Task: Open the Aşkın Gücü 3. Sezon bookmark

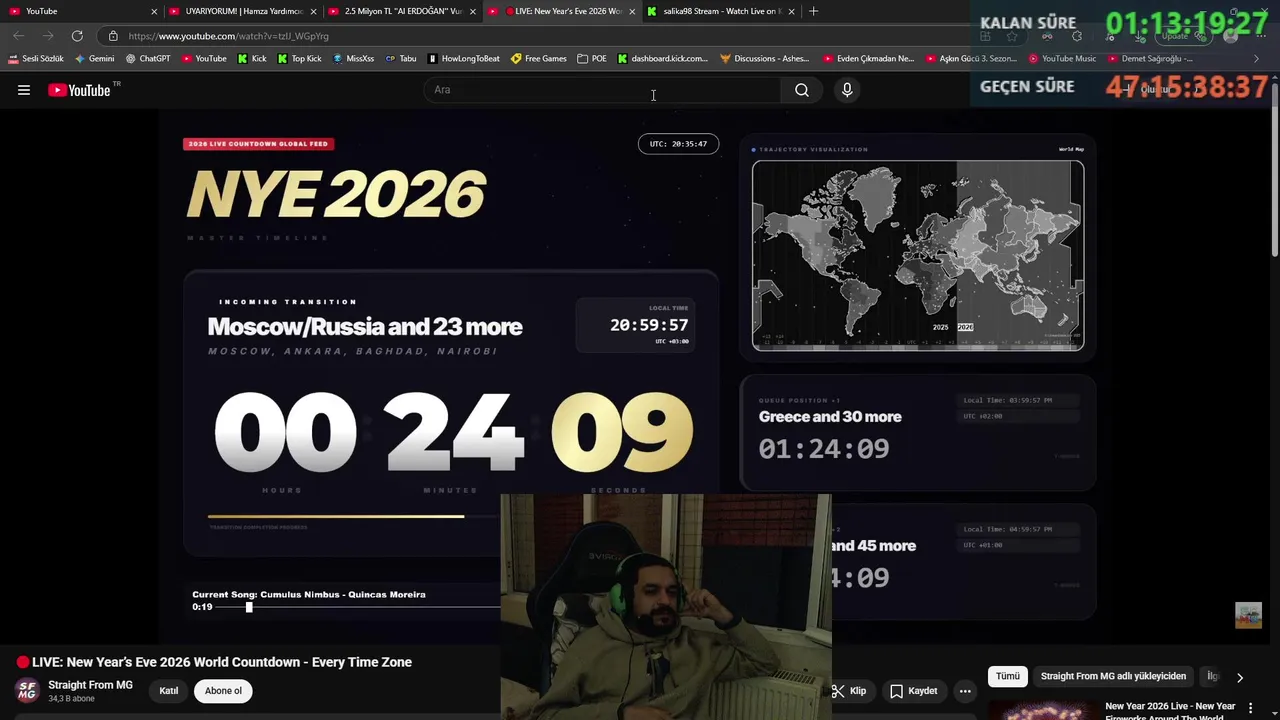Action: (971, 59)
